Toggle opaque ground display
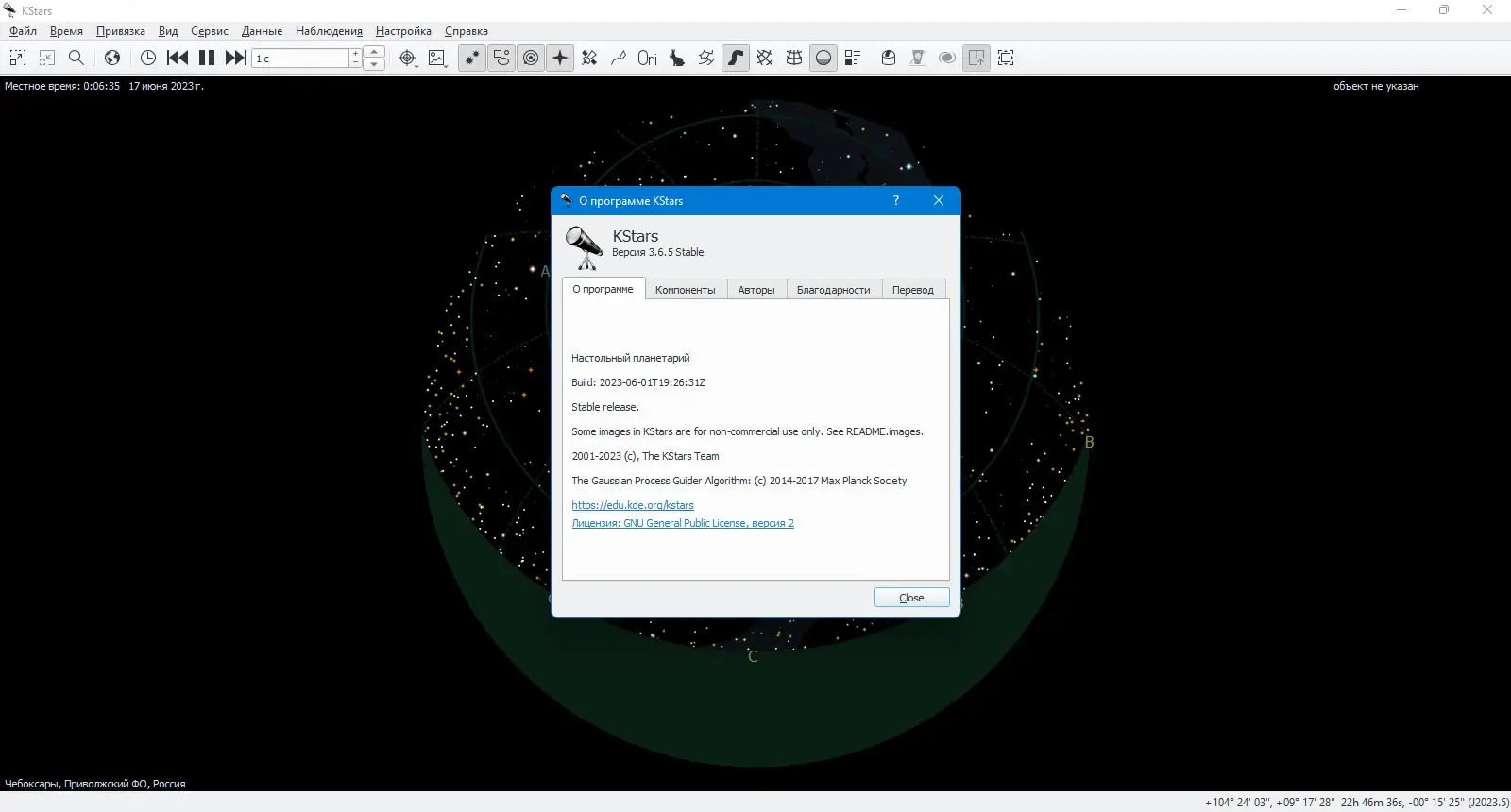 coord(823,58)
